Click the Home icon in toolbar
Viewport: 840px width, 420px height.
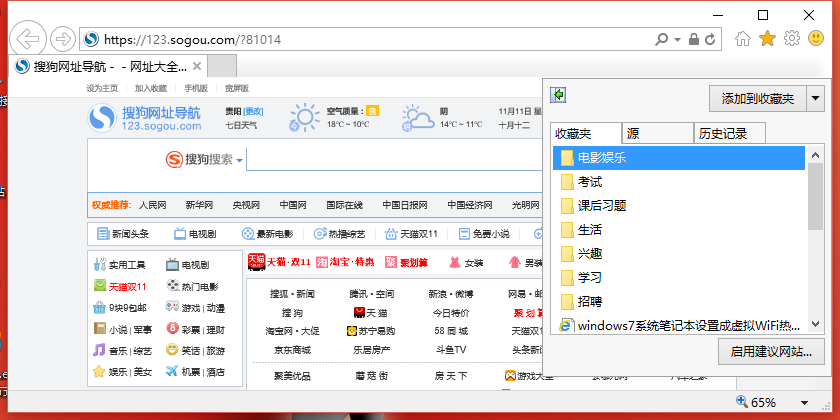point(743,39)
